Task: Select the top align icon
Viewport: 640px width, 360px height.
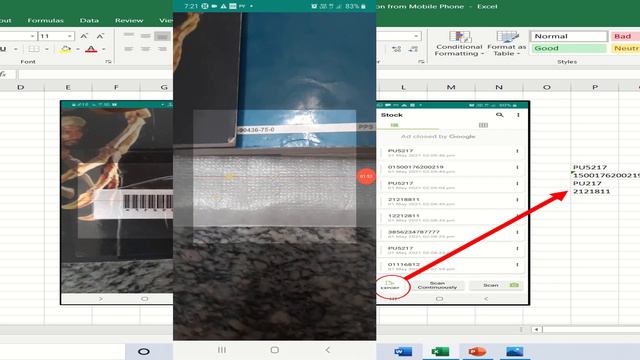Action: pyautogui.click(x=129, y=36)
